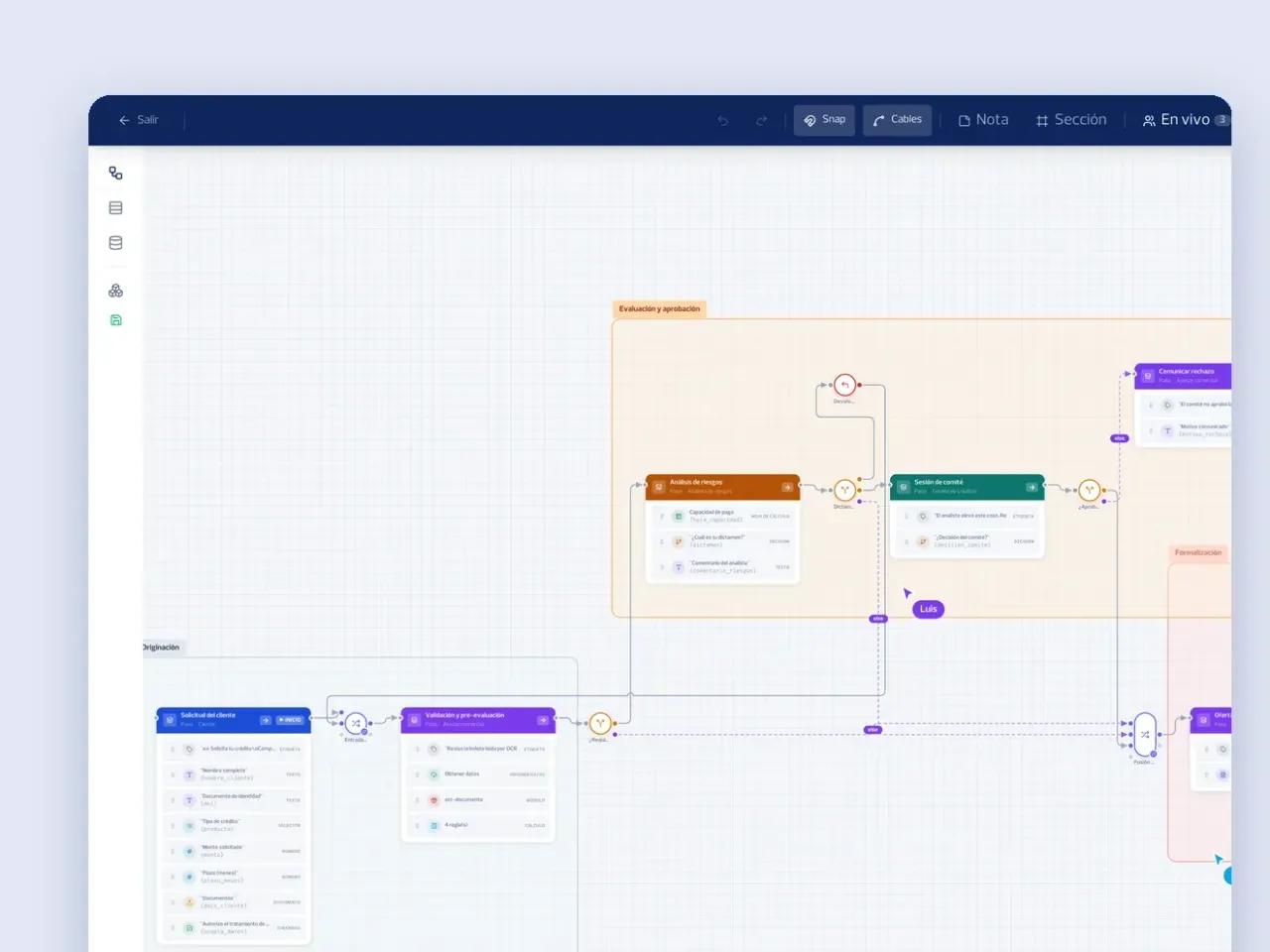
Task: Select the Comentario del analista field row
Action: click(723, 567)
